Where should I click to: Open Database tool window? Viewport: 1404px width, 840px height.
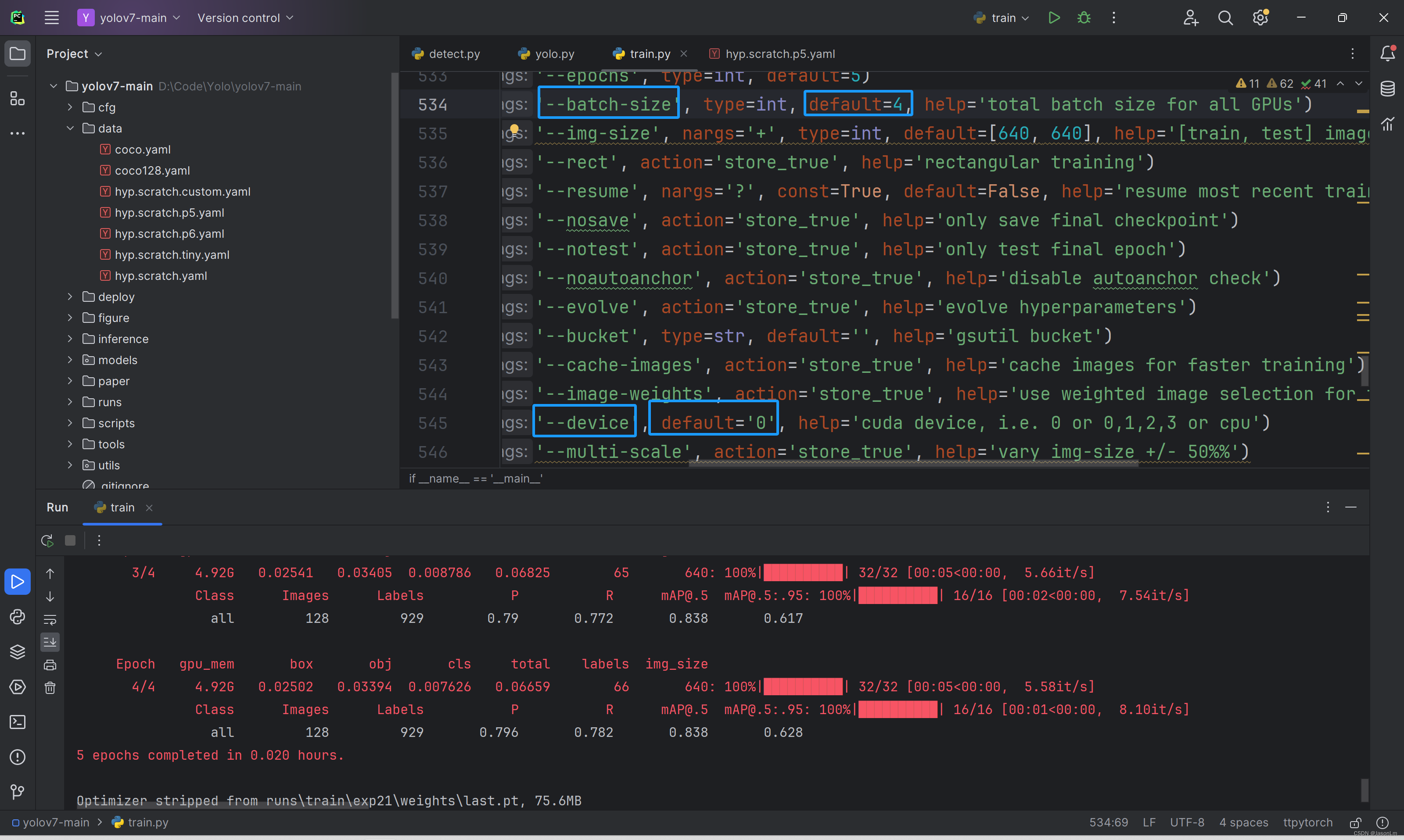coord(1388,88)
